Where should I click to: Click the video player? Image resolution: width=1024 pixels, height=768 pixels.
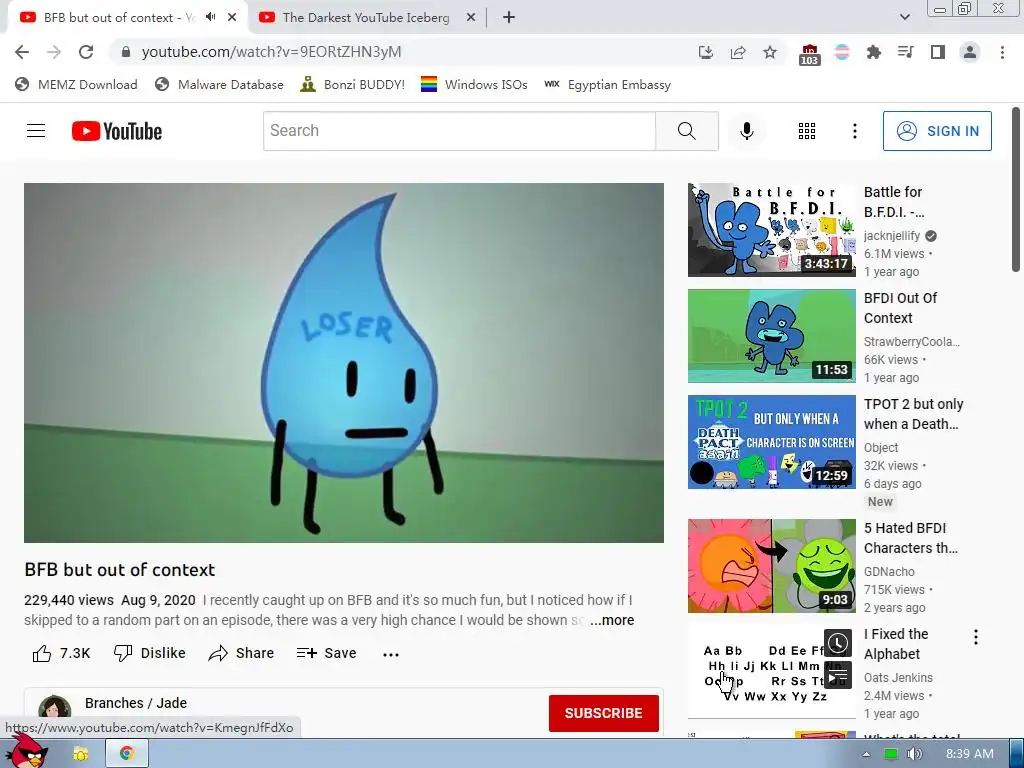click(344, 362)
